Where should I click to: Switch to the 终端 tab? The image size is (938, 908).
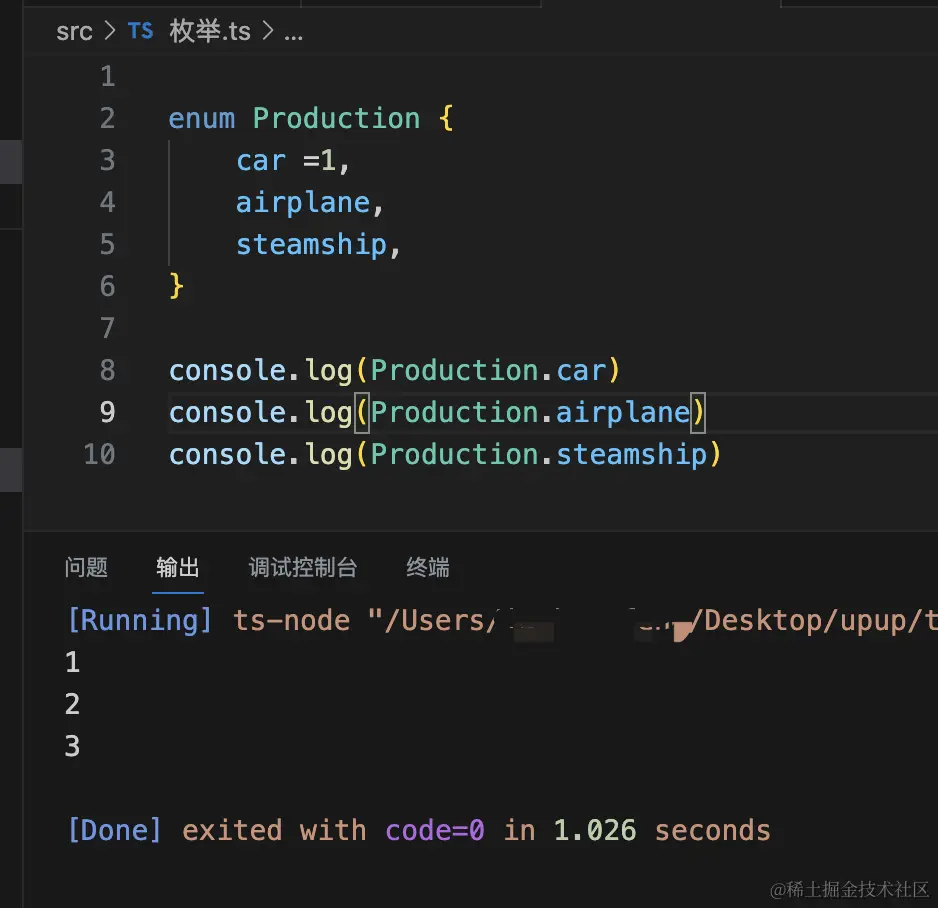428,567
